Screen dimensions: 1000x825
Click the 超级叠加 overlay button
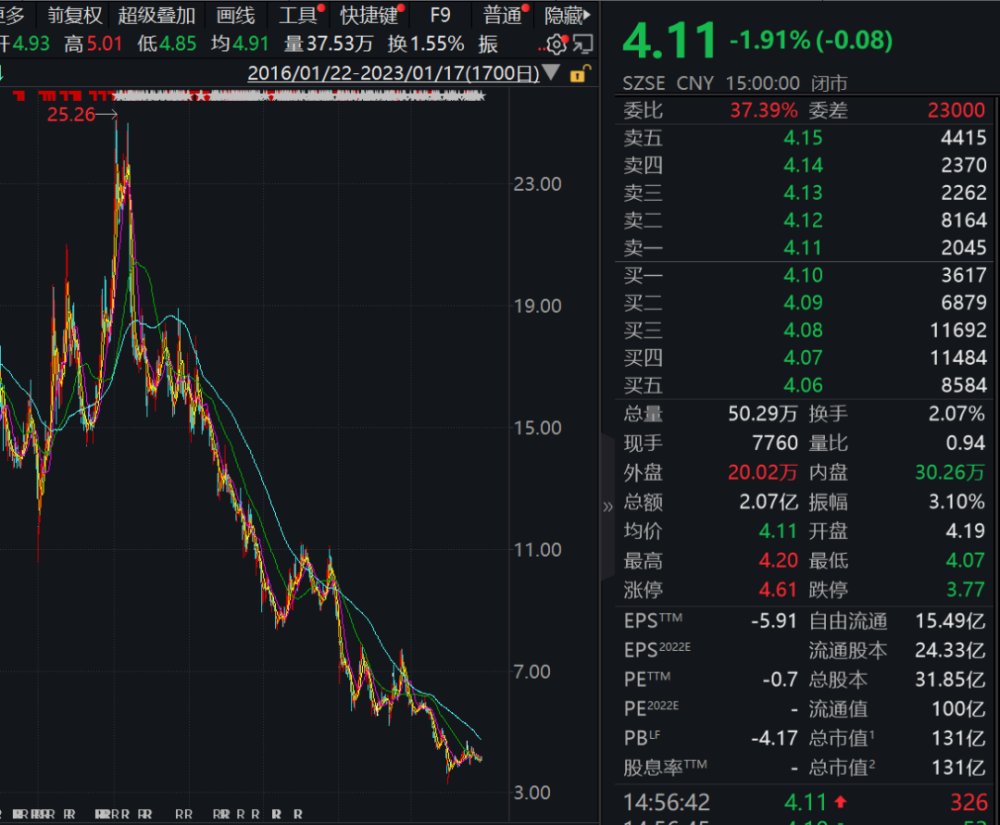click(x=156, y=15)
